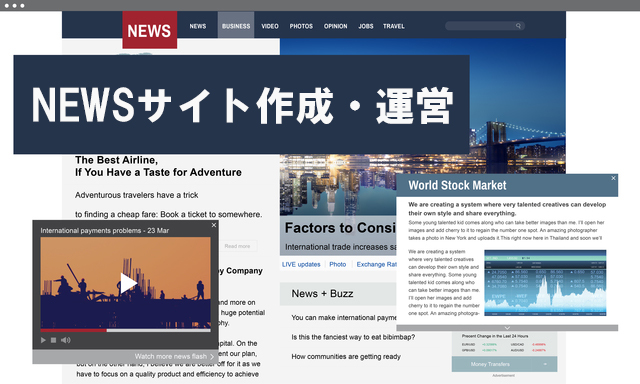
Task: Click the small play button below video
Action: [x=43, y=340]
